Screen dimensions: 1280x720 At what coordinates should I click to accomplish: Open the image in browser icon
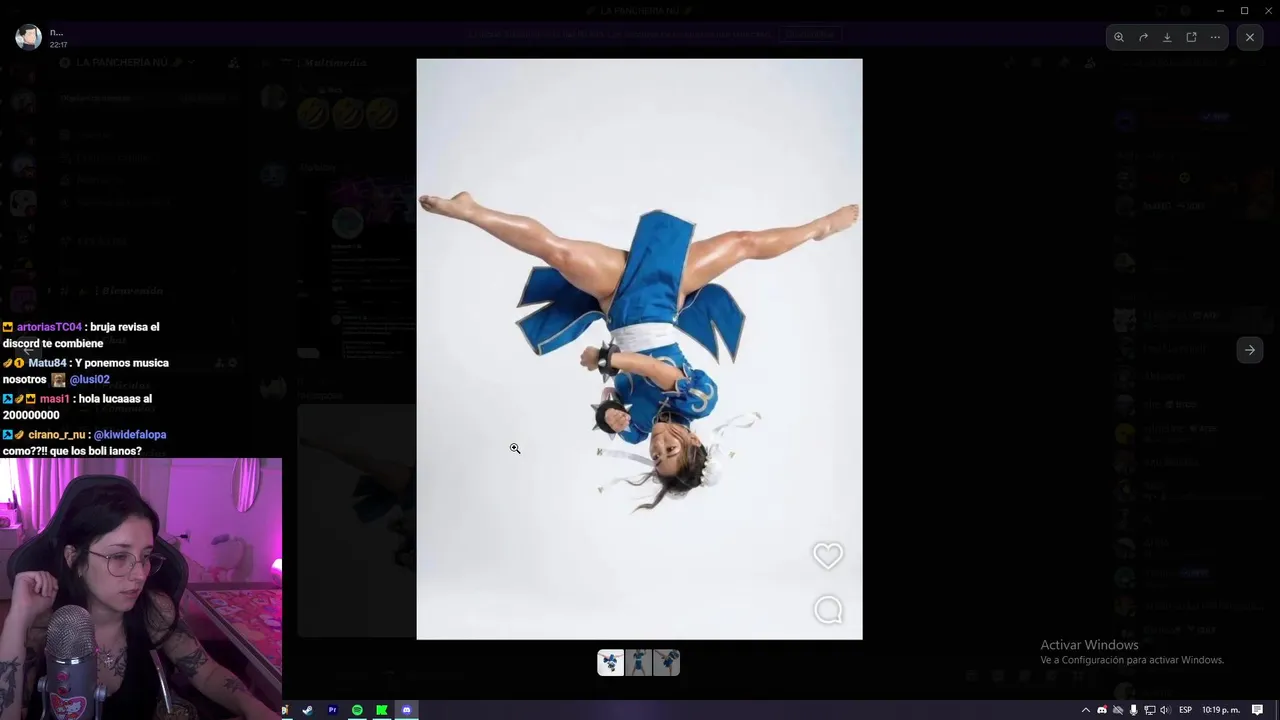(x=1191, y=37)
